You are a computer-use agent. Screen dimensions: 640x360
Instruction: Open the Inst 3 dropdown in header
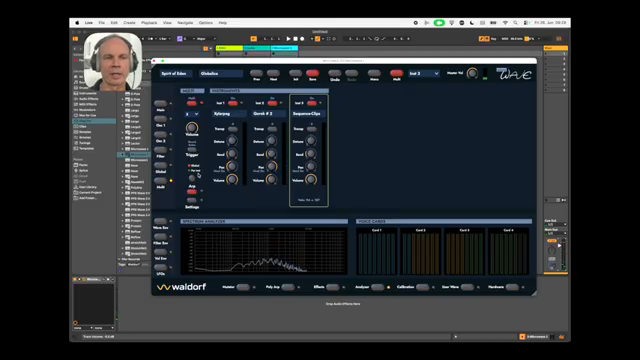[423, 73]
